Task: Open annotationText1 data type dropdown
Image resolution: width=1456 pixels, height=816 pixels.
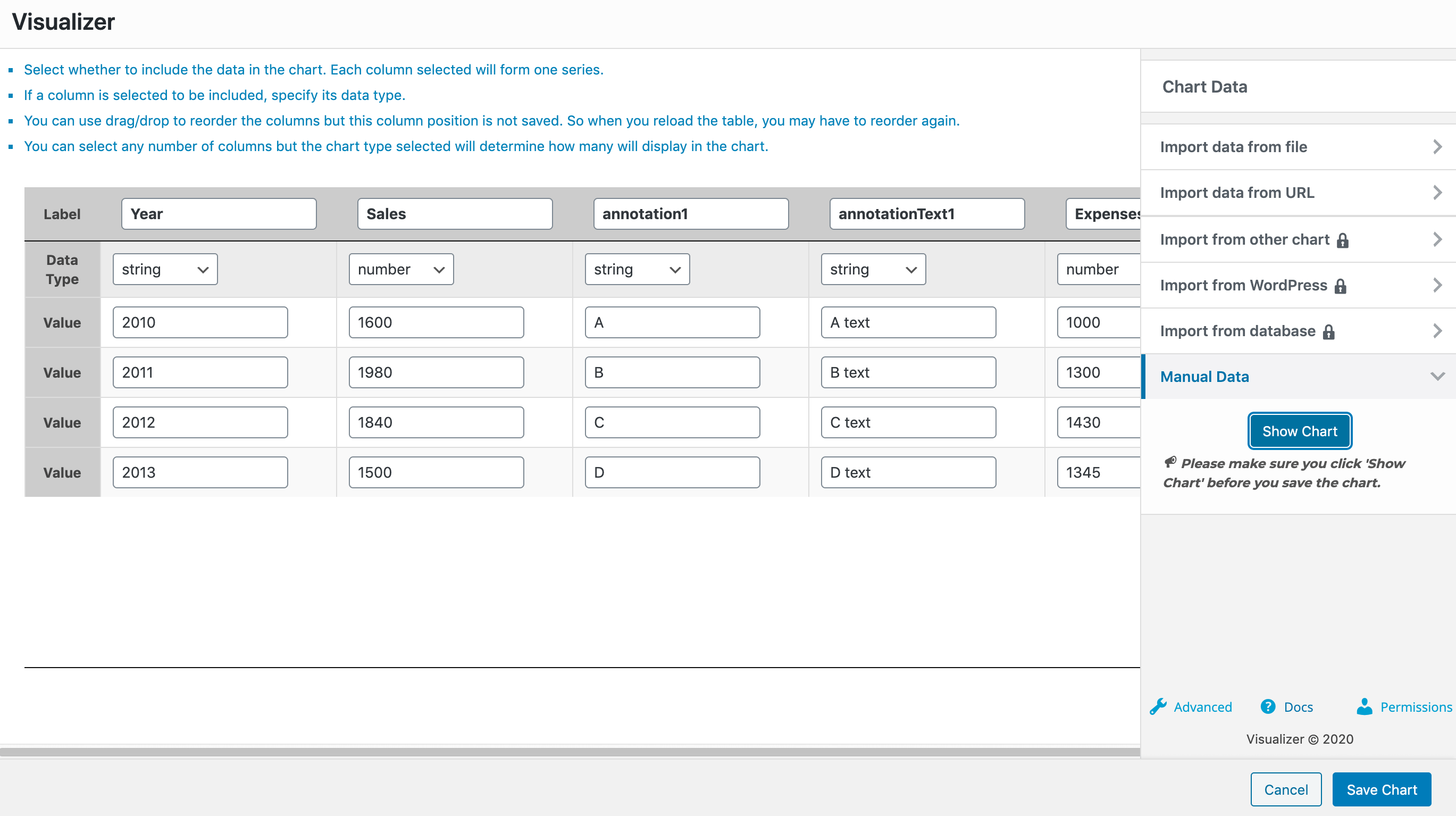Action: click(873, 270)
